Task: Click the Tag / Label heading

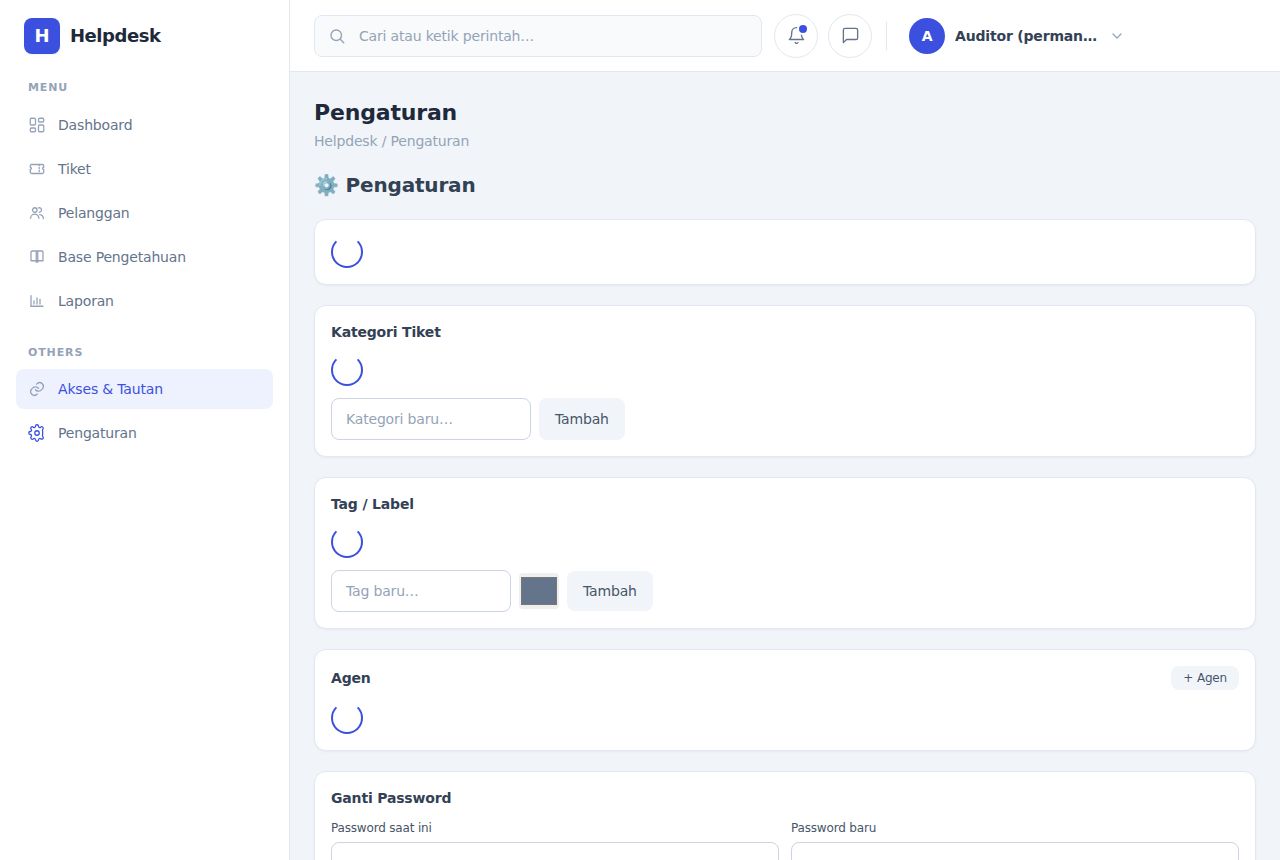Action: (x=372, y=504)
